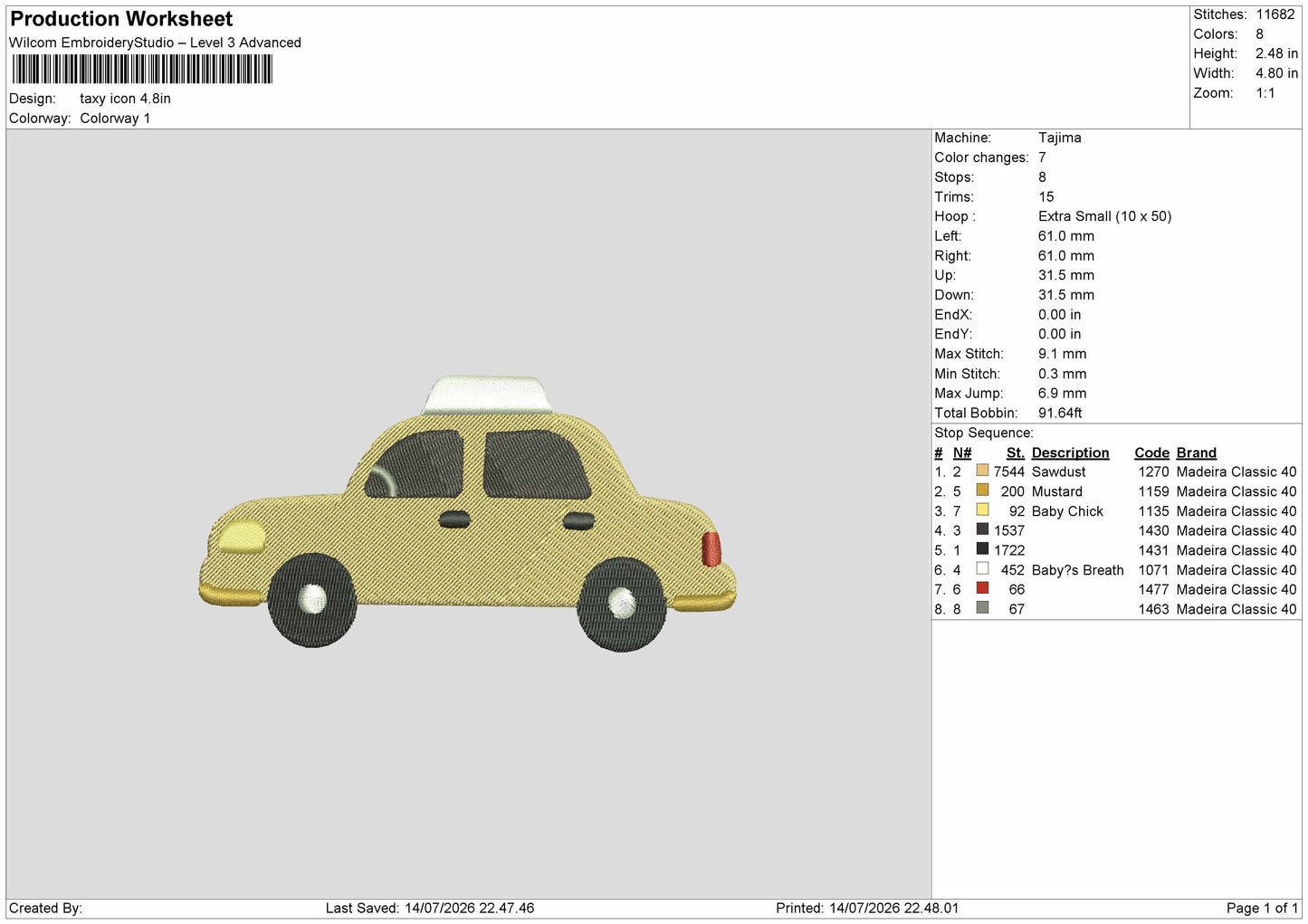Screen dimensions: 1308x924
Task: Click the 'Production Worksheet' title
Action: tap(121, 19)
